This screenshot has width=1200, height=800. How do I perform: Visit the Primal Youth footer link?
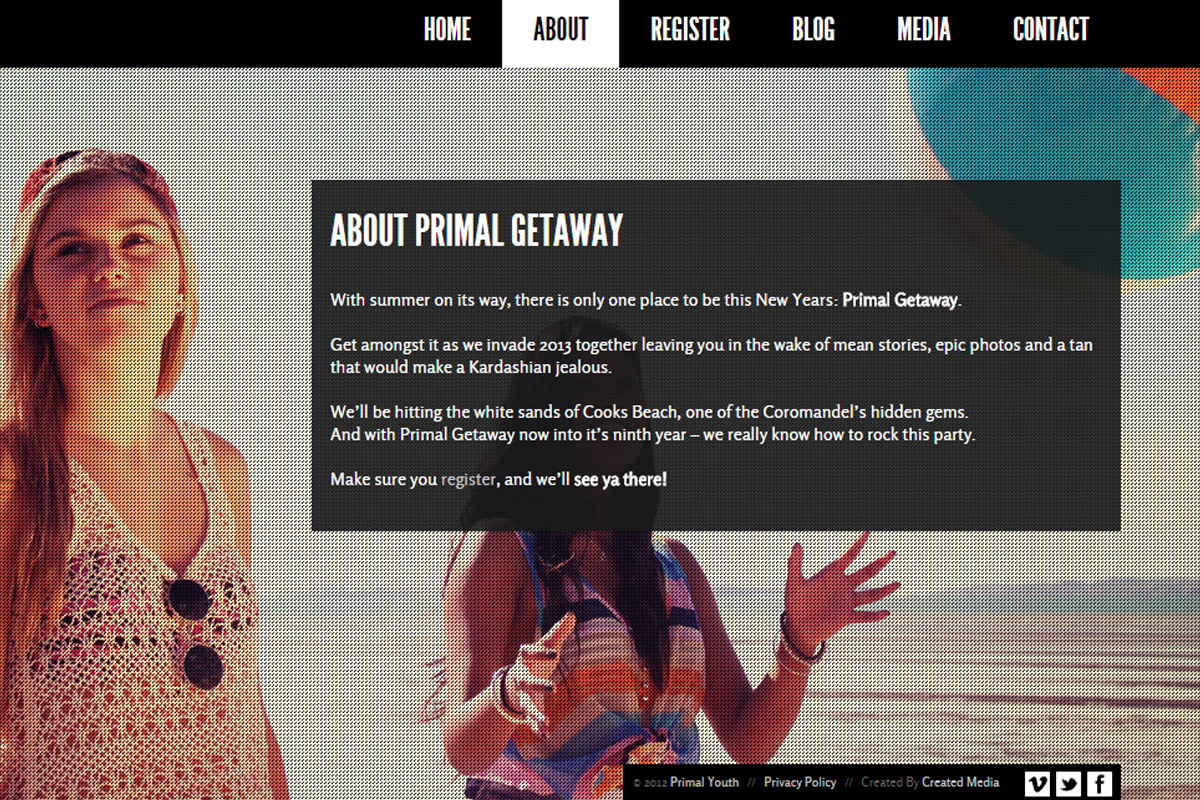(x=705, y=783)
